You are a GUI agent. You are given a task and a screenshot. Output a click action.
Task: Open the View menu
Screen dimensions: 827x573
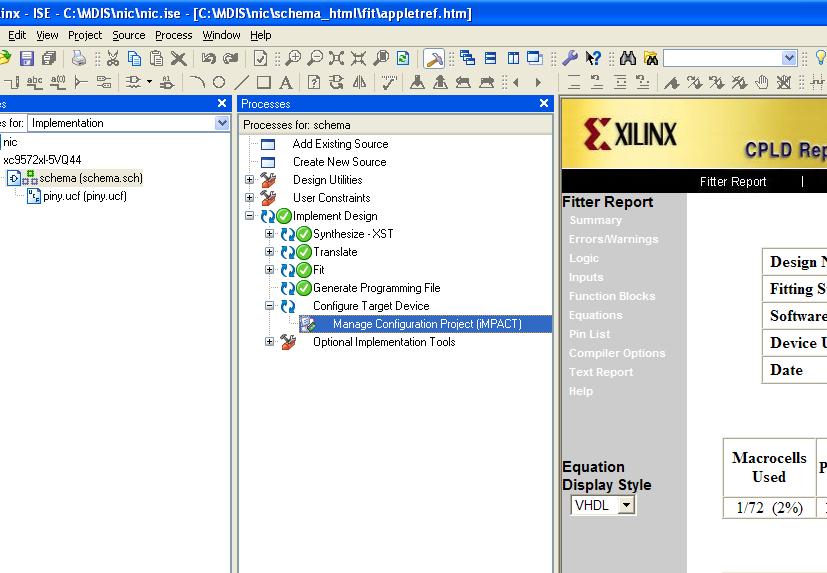pyautogui.click(x=47, y=35)
